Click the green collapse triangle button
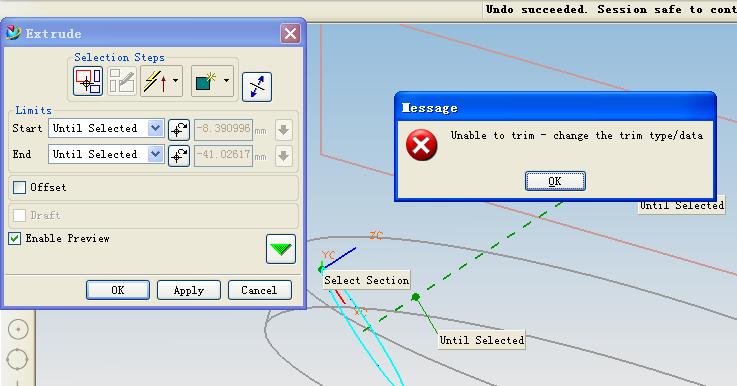The image size is (737, 386). point(281,249)
